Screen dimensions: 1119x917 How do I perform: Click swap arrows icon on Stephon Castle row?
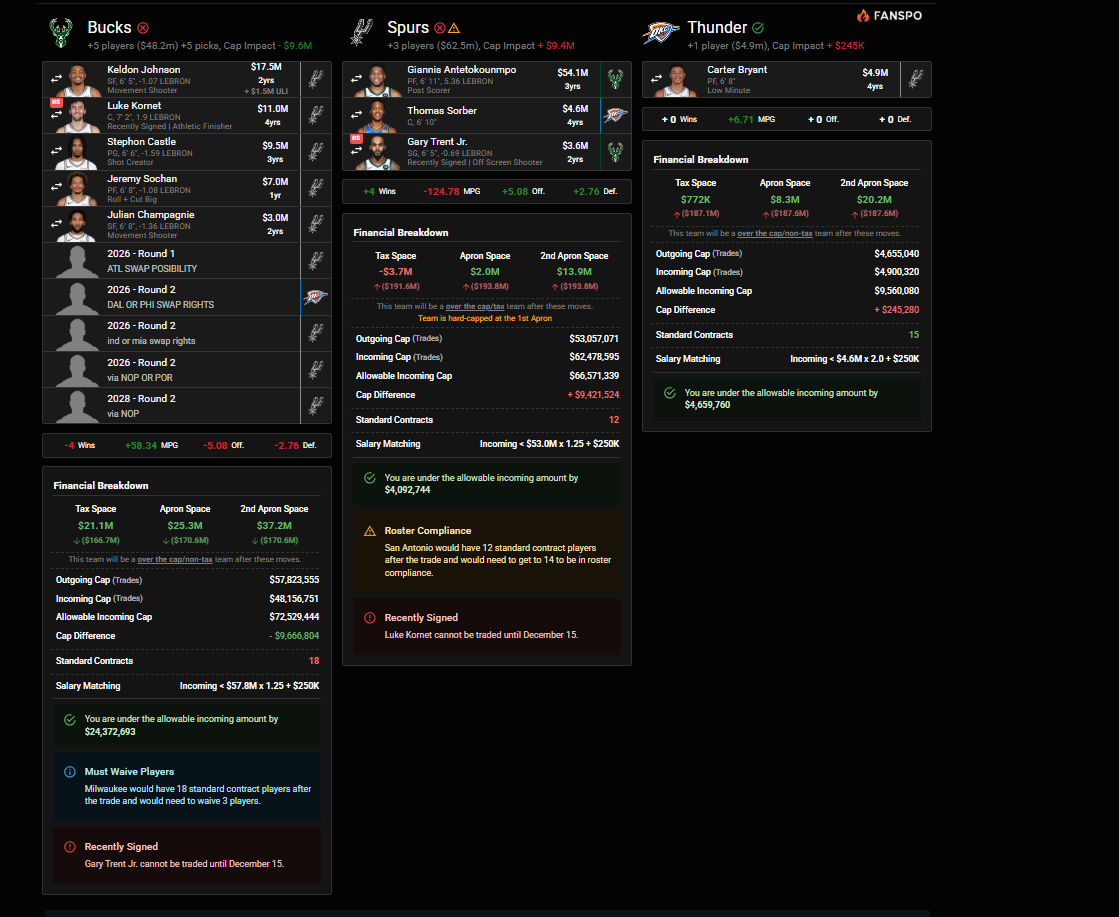pyautogui.click(x=56, y=151)
